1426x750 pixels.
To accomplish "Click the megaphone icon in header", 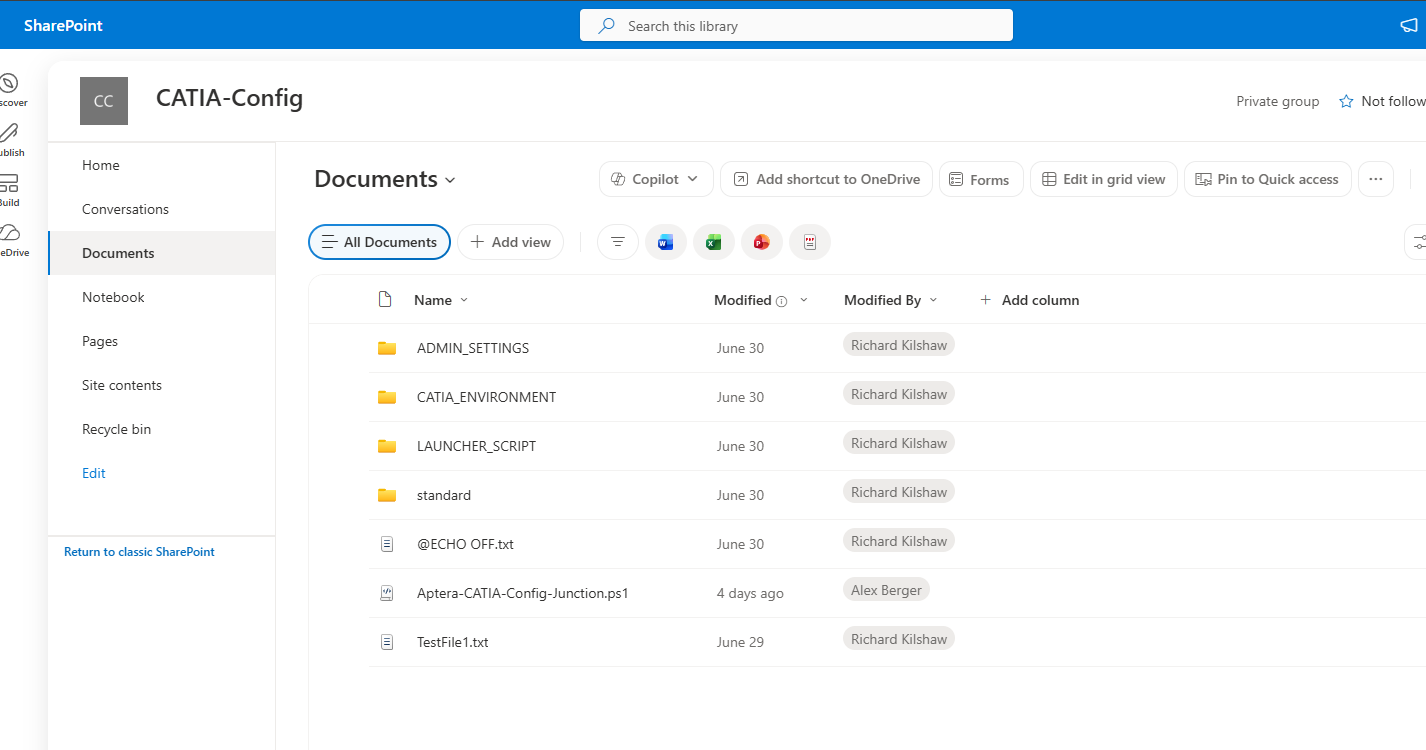I will [x=1409, y=26].
